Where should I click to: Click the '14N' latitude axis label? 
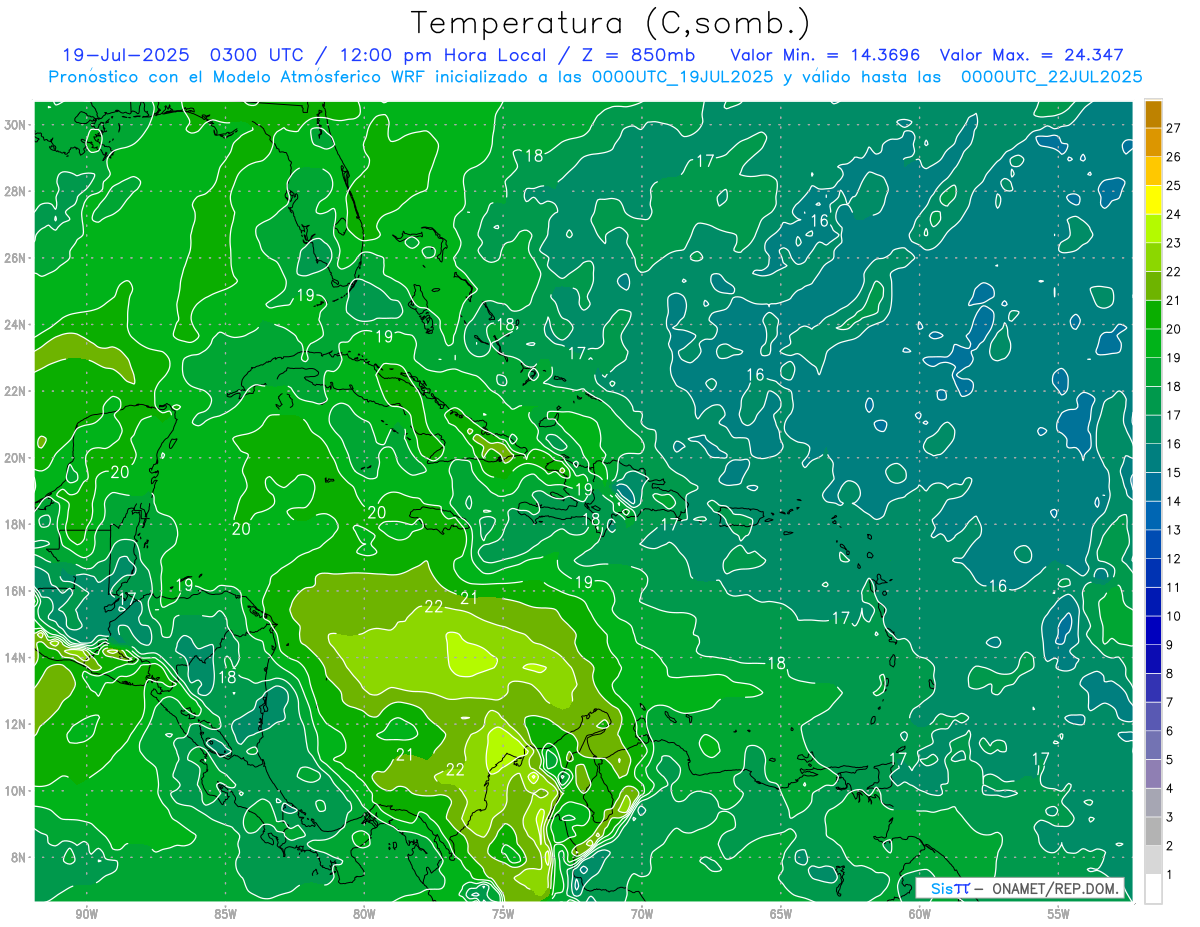point(17,658)
